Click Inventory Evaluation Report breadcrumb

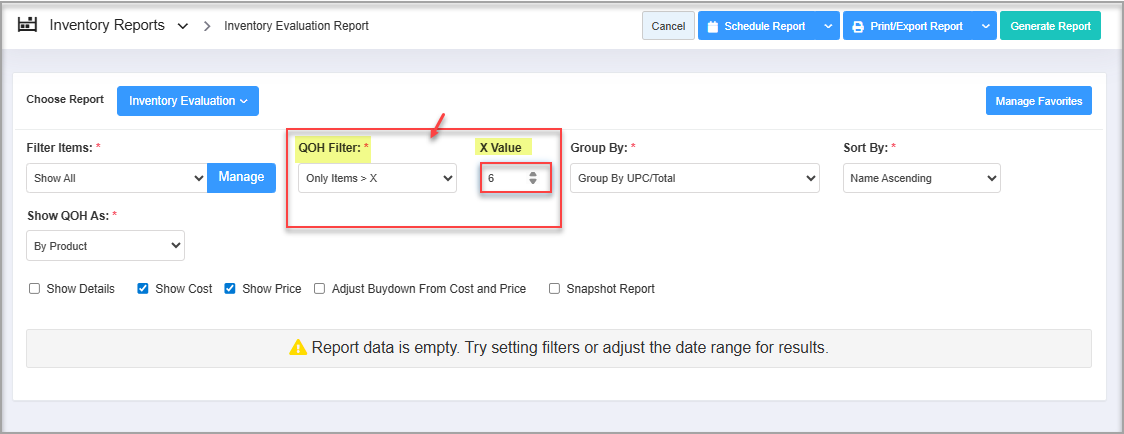point(296,26)
